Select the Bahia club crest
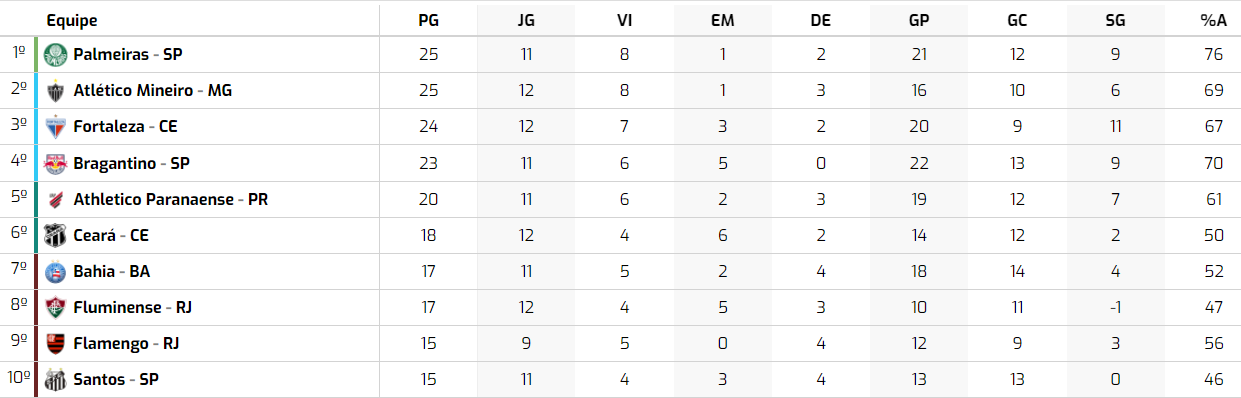This screenshot has width=1241, height=398. click(55, 271)
